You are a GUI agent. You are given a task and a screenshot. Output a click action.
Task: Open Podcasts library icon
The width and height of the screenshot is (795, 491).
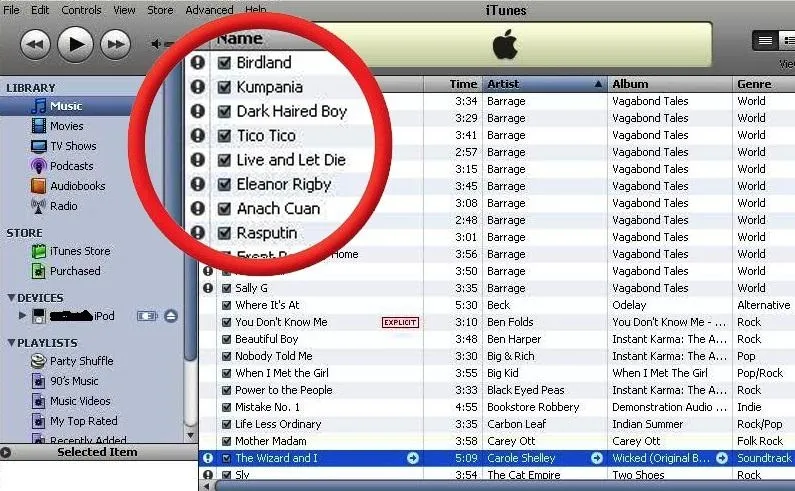point(39,166)
